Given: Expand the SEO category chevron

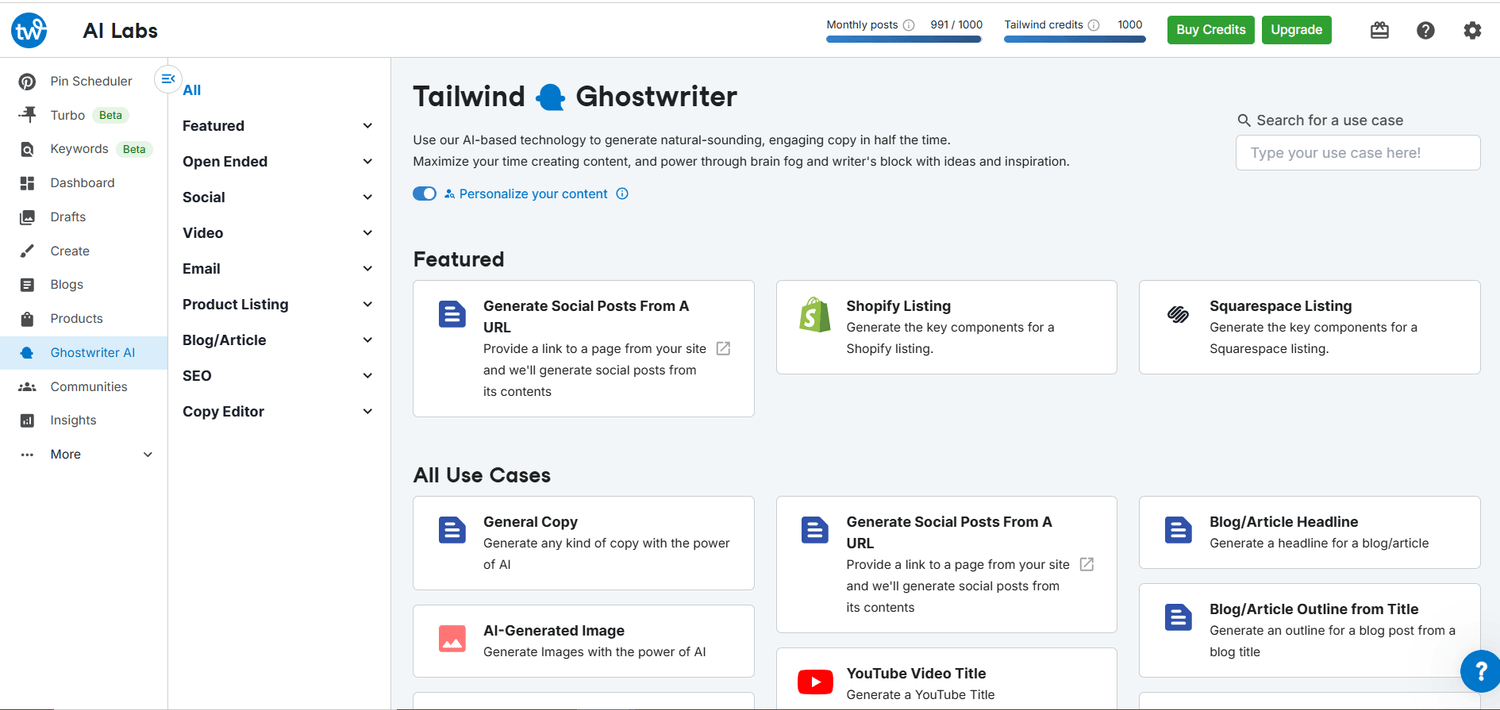Looking at the screenshot, I should pos(368,376).
